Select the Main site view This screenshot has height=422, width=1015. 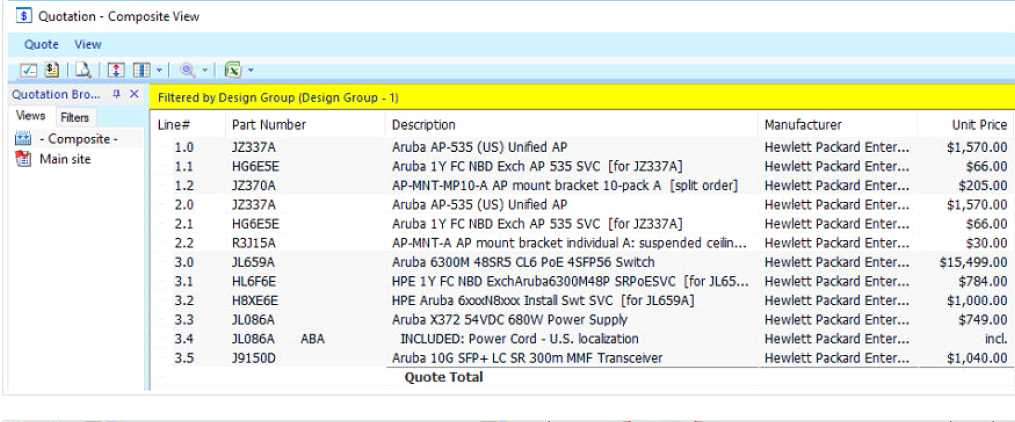65,160
